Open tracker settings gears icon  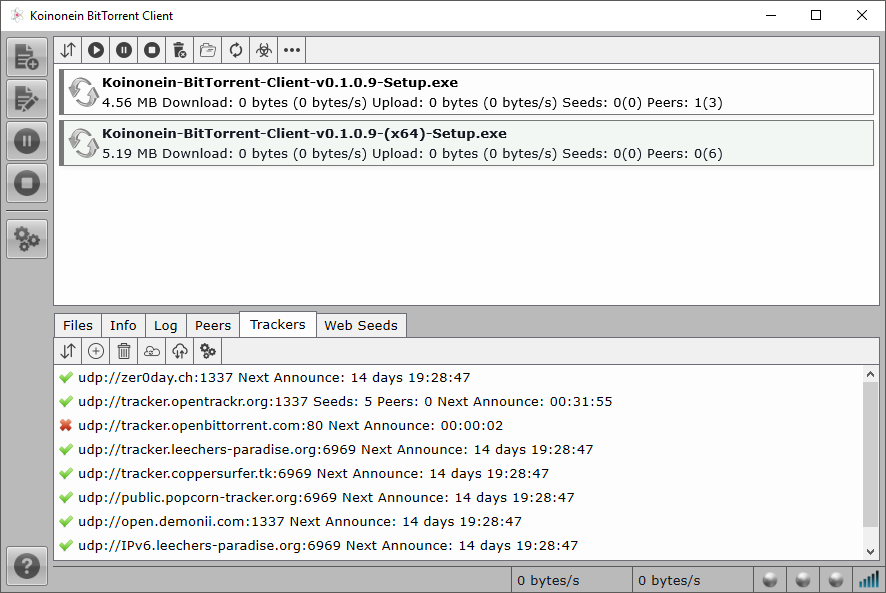pyautogui.click(x=208, y=351)
